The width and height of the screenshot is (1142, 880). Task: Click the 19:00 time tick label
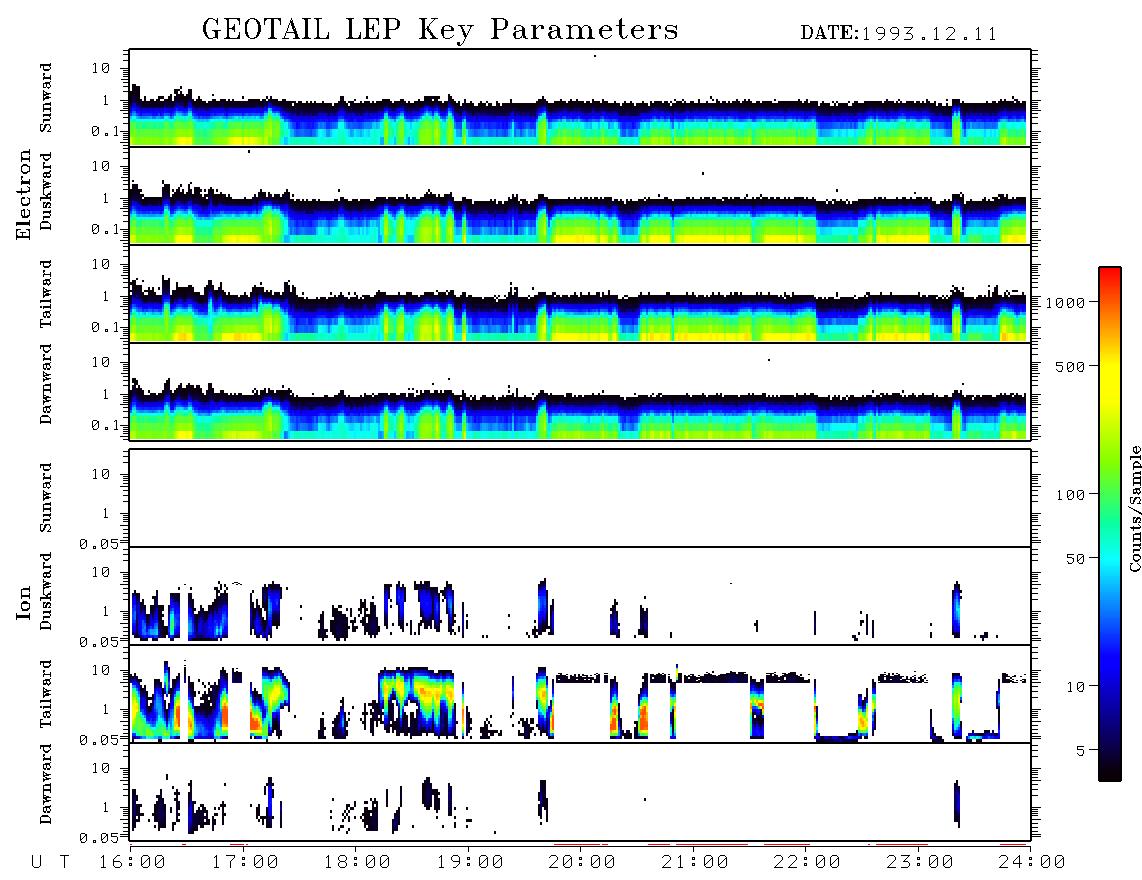(x=470, y=862)
